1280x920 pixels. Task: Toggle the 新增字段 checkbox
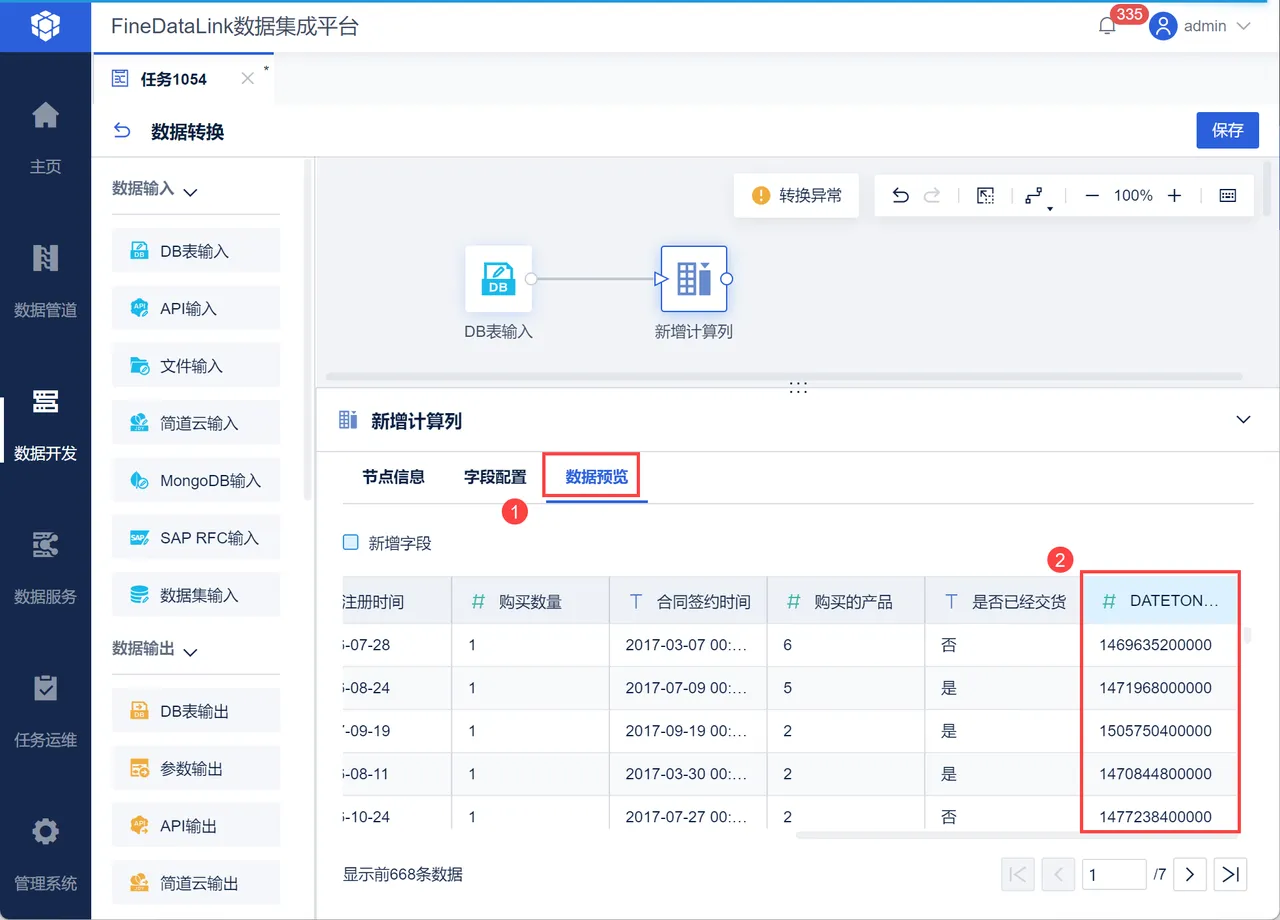[351, 543]
